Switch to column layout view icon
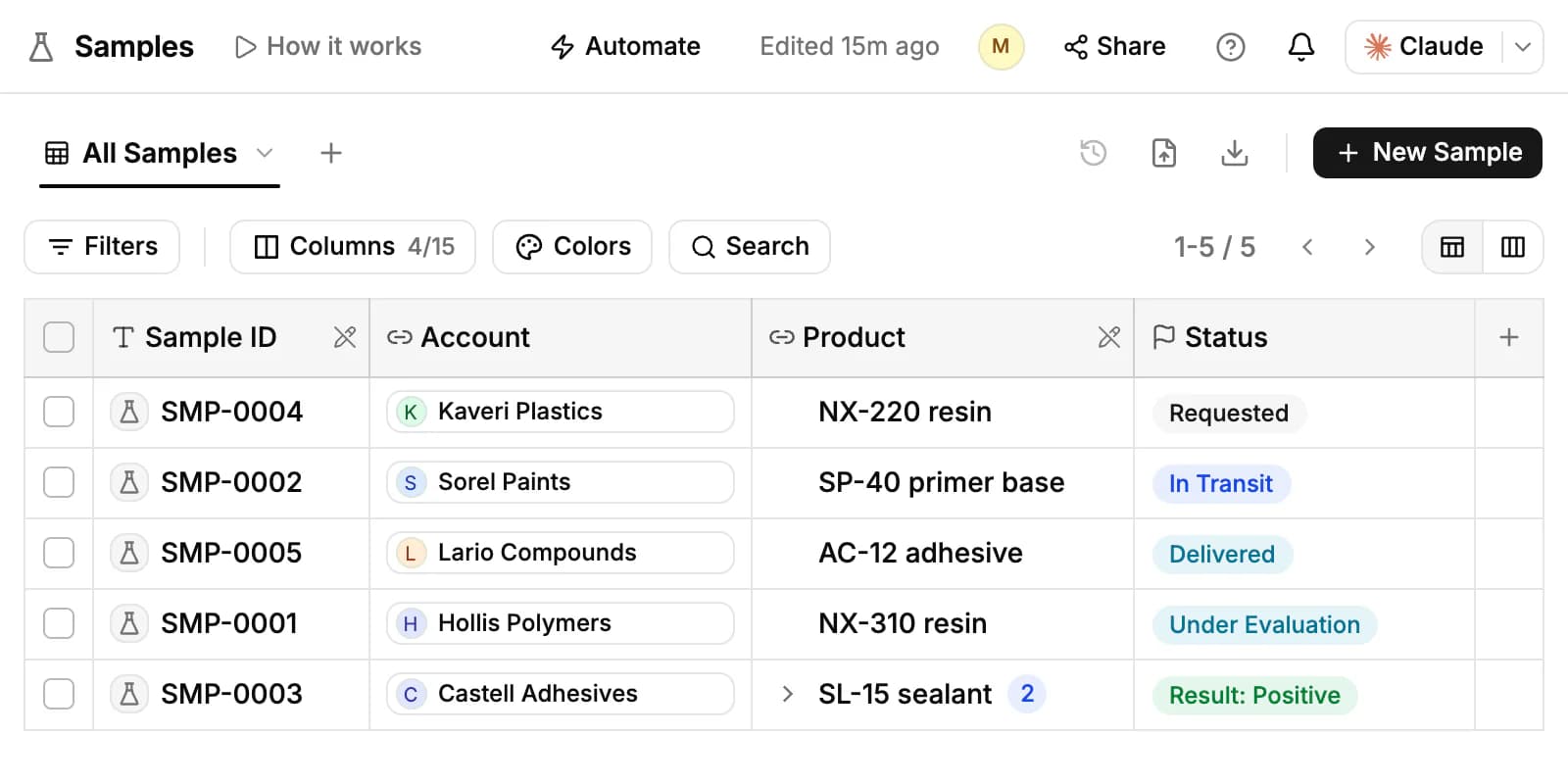Viewport: 1568px width, 784px height. [x=1513, y=247]
